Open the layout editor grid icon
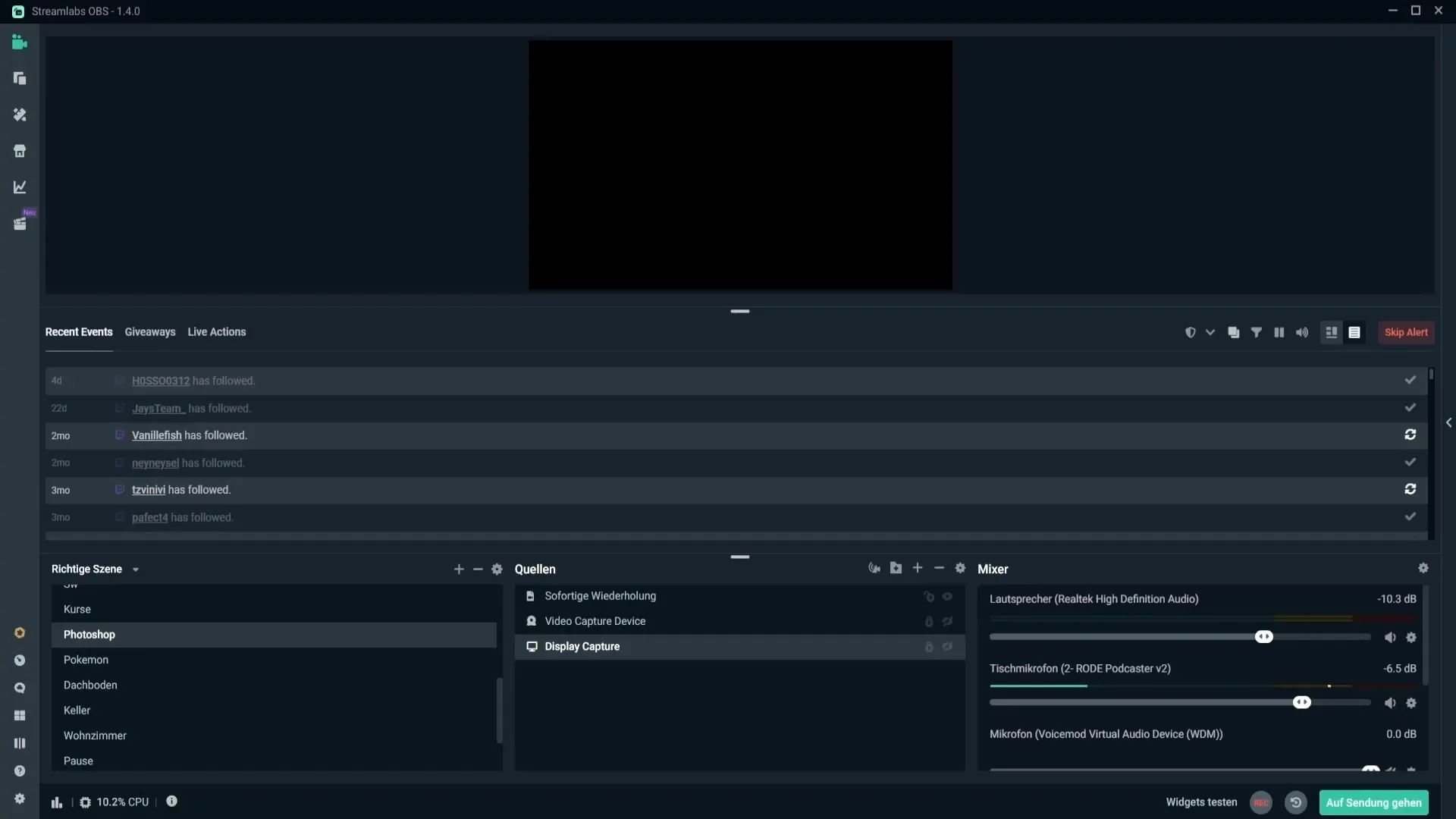Screen dimensions: 1456x819 pos(20,716)
